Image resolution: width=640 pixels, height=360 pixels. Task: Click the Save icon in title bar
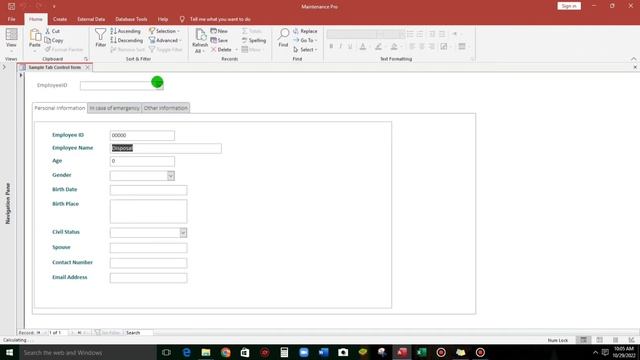pos(11,7)
